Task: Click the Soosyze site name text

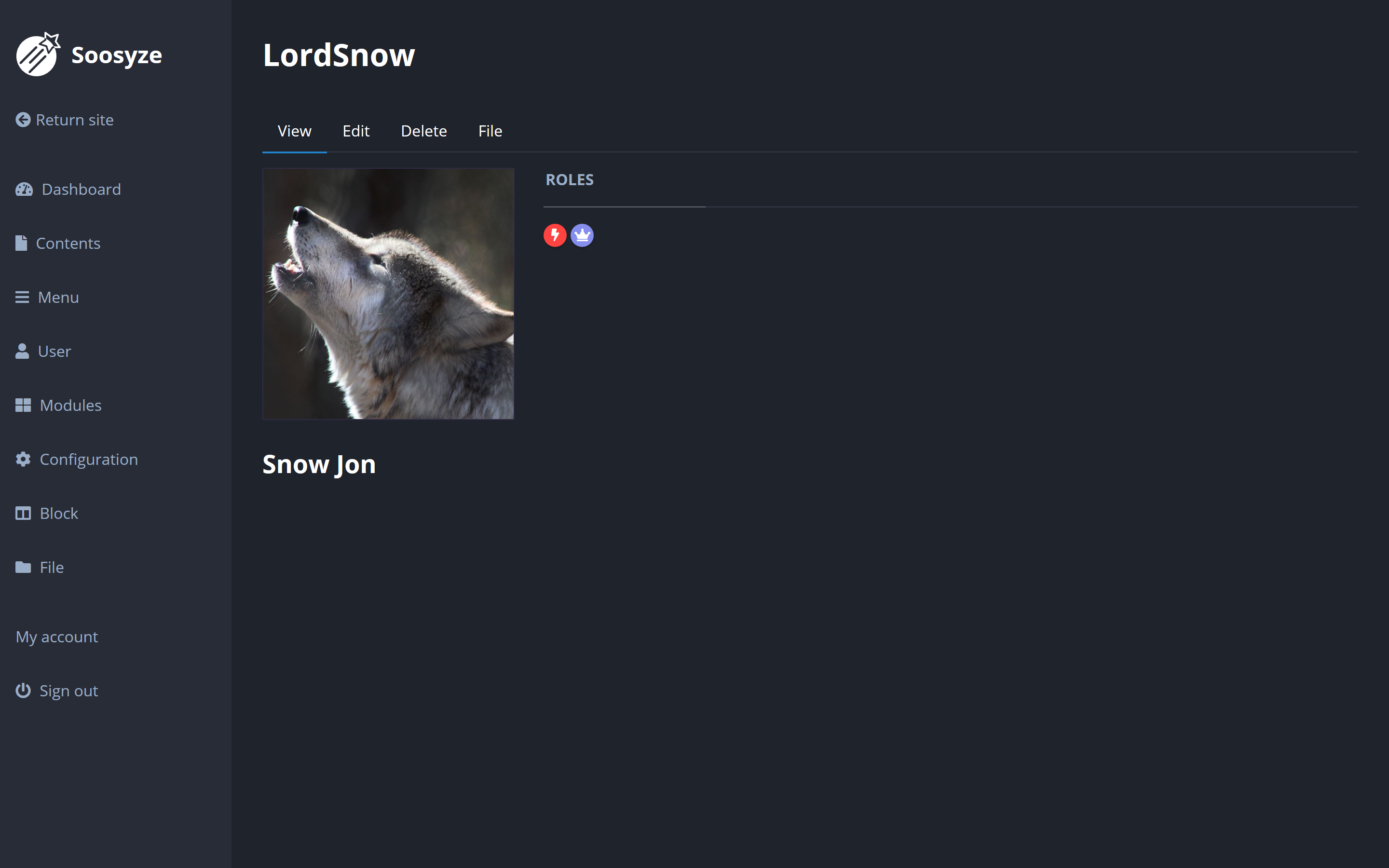Action: click(117, 55)
